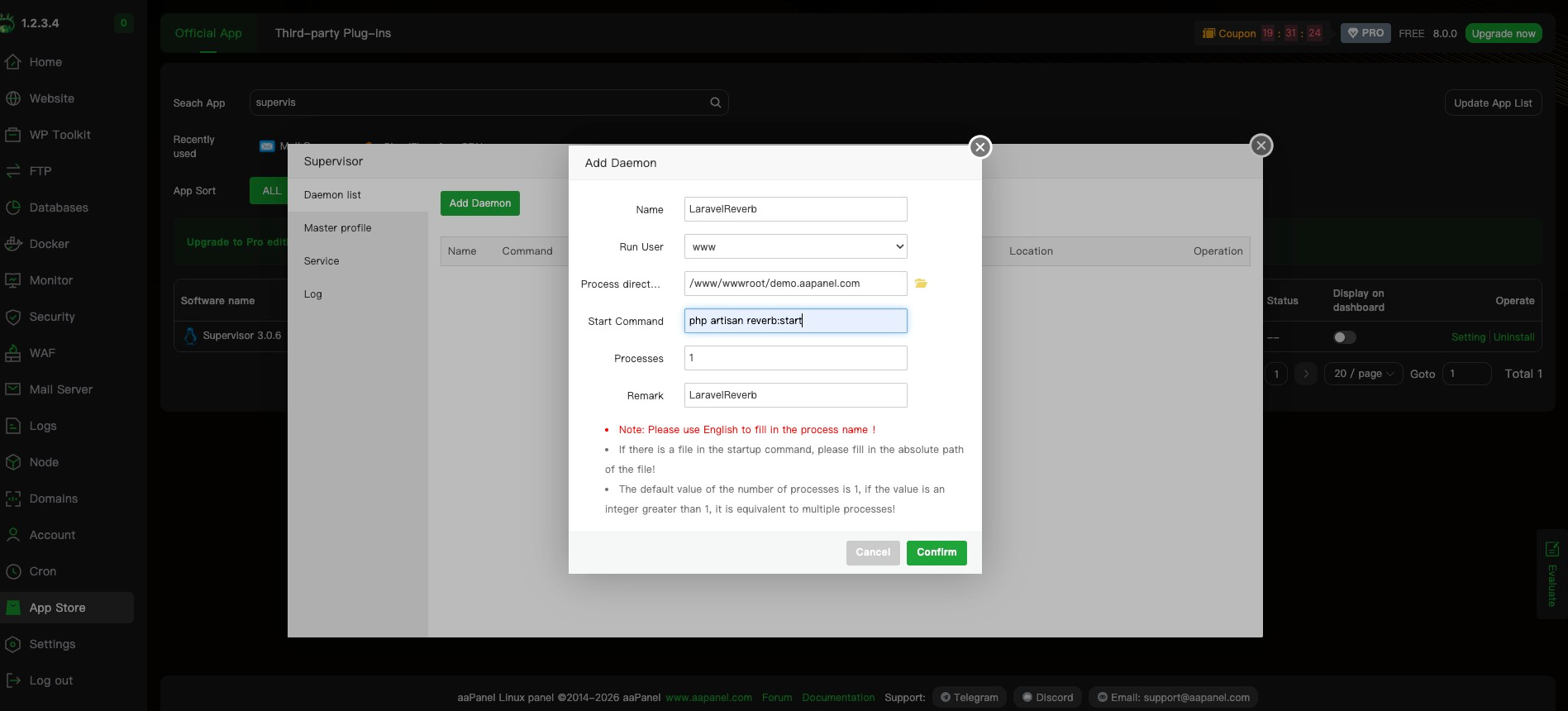Click the search magnifier icon
Image resolution: width=1568 pixels, height=711 pixels.
(x=716, y=103)
